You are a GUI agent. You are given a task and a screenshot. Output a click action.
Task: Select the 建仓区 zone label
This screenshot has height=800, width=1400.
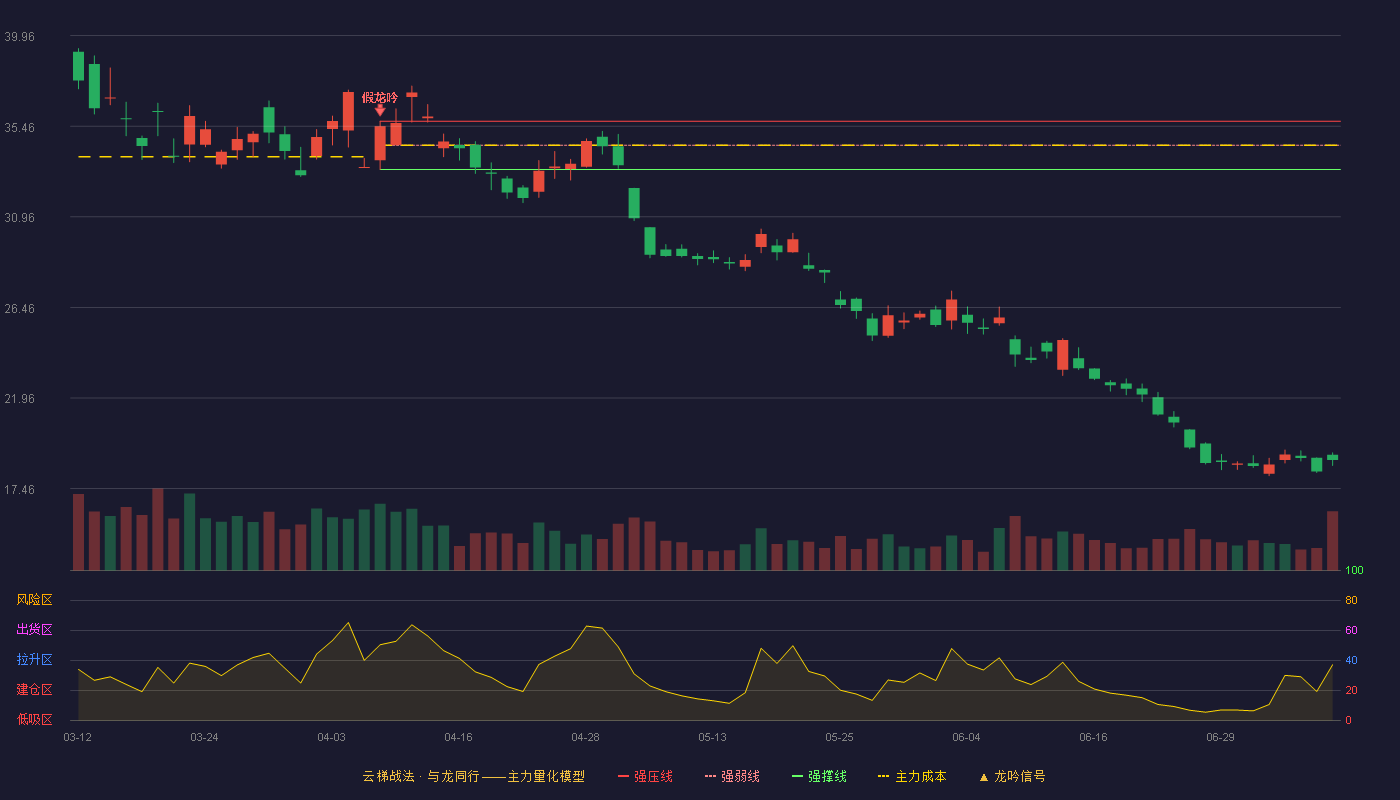click(35, 690)
